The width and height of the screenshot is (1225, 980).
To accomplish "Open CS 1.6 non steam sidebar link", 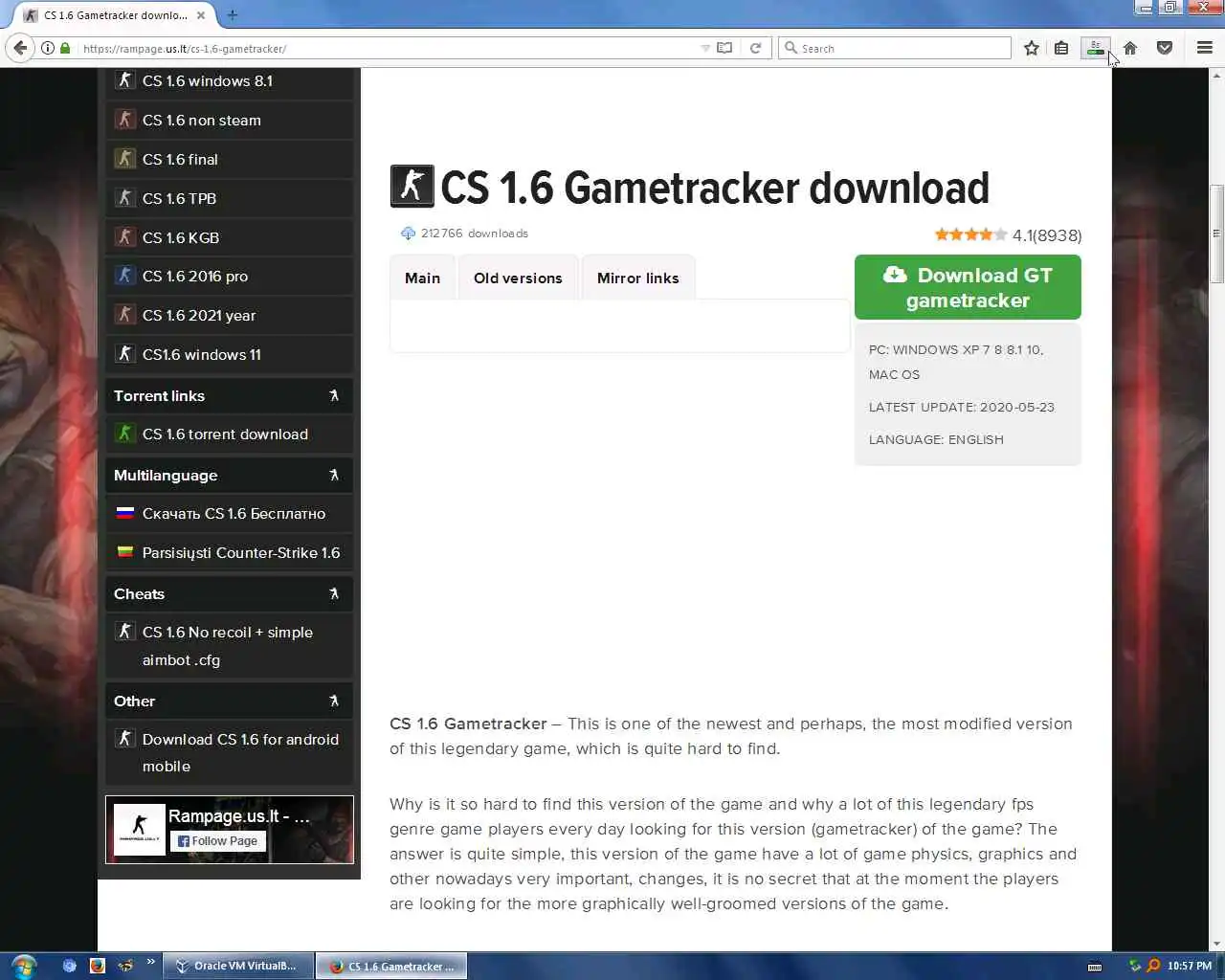I will 202,121.
